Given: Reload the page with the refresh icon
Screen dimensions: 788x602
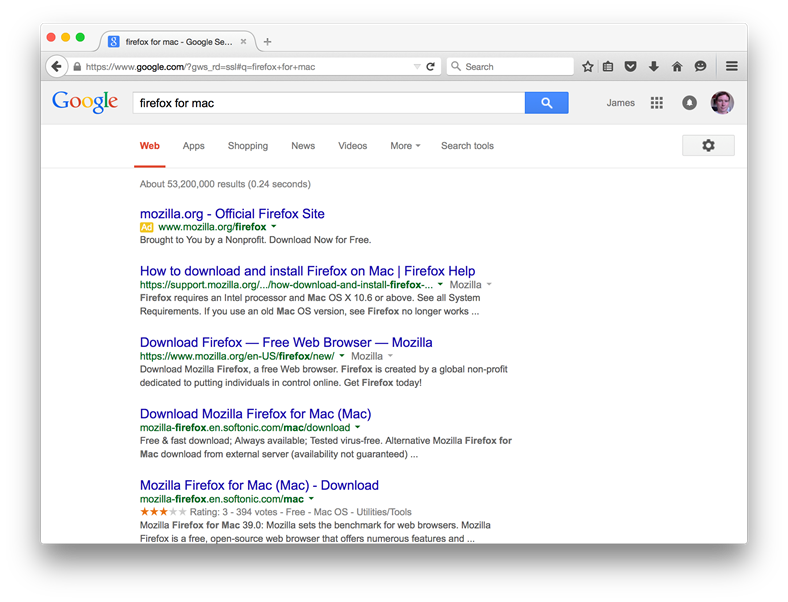Looking at the screenshot, I should [431, 66].
